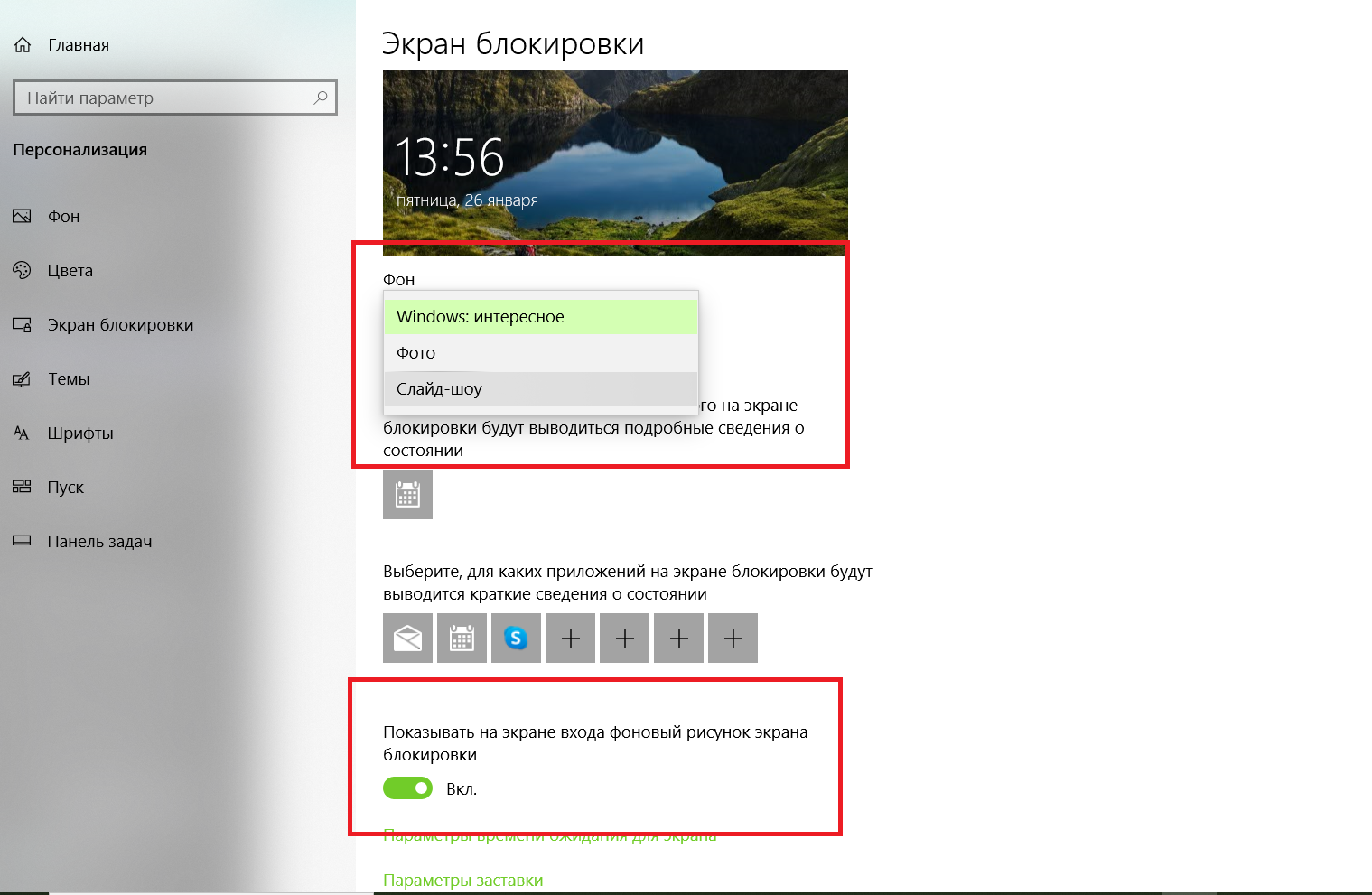Choose 'Windows: интересное' from background dropdown

(540, 317)
